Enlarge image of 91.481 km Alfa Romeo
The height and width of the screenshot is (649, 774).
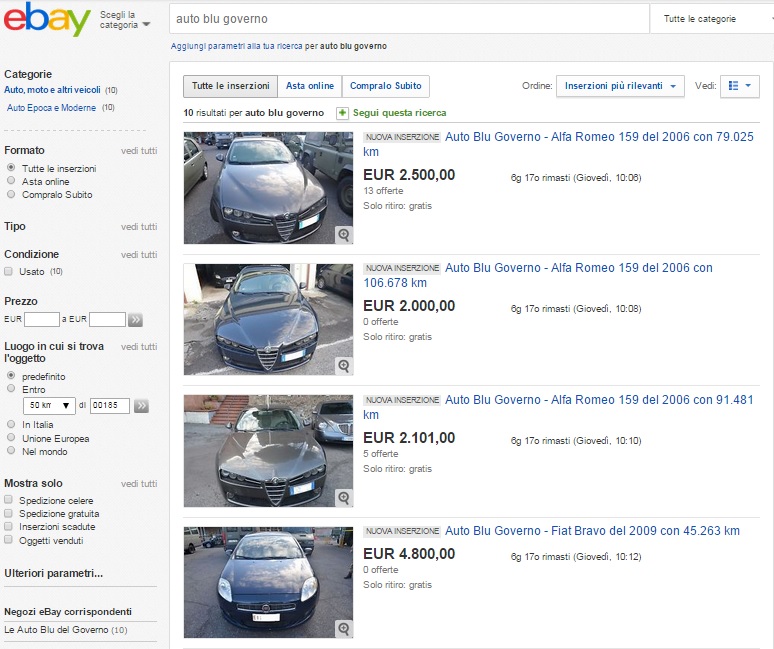(343, 497)
